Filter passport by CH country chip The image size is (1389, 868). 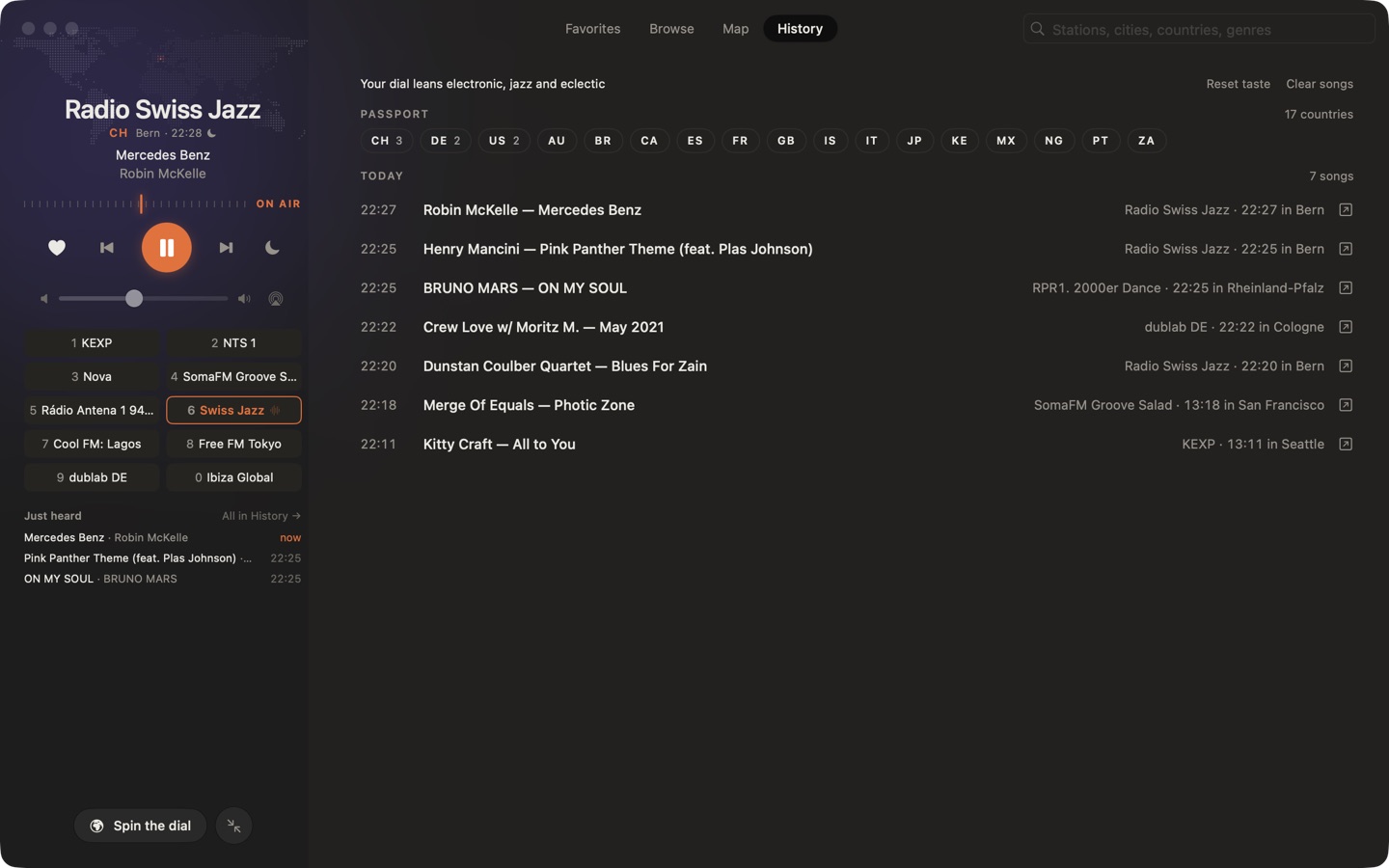(387, 141)
